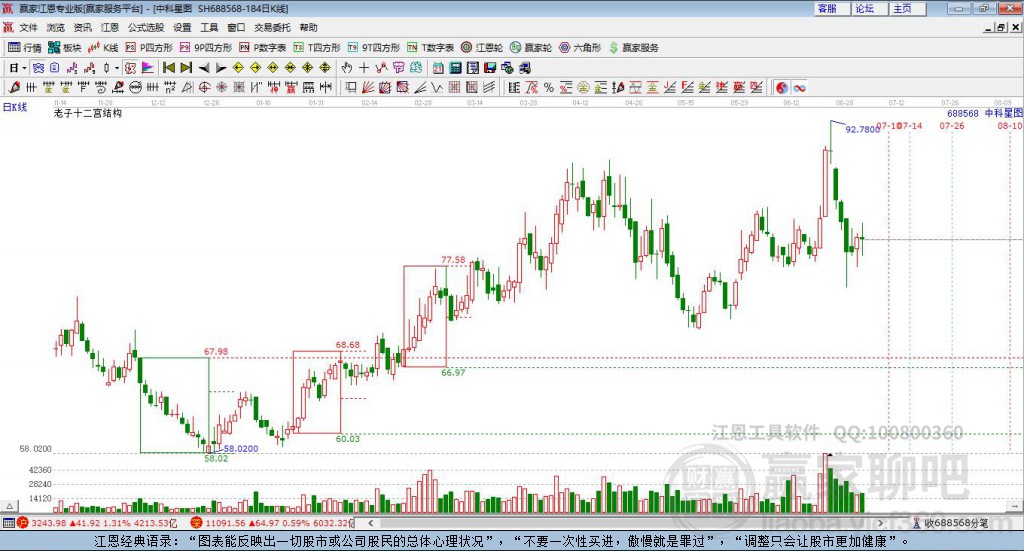Expand volume panel with triangle button
The width and height of the screenshot is (1024, 551).
click(x=9, y=506)
